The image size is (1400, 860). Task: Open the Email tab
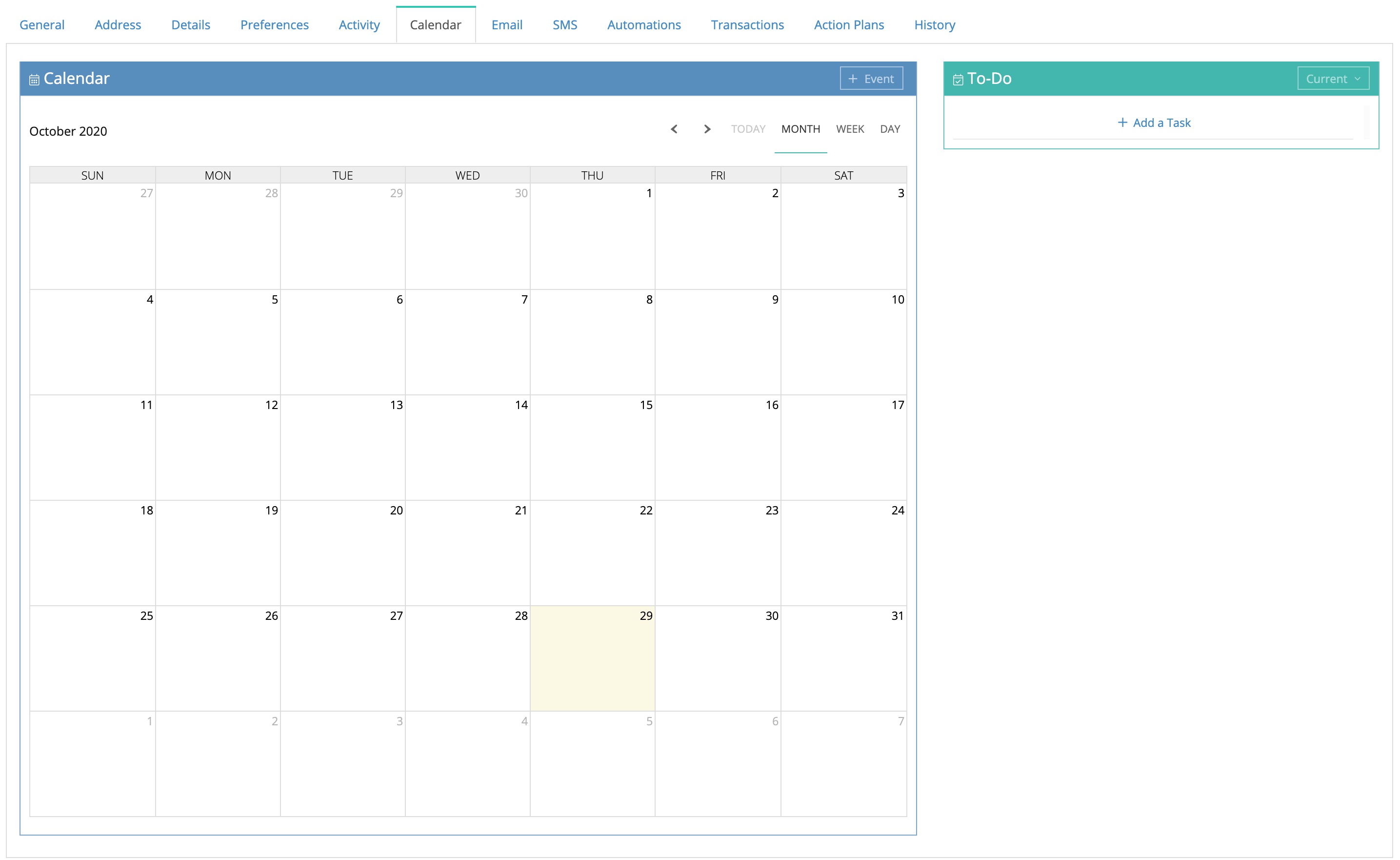click(x=506, y=25)
